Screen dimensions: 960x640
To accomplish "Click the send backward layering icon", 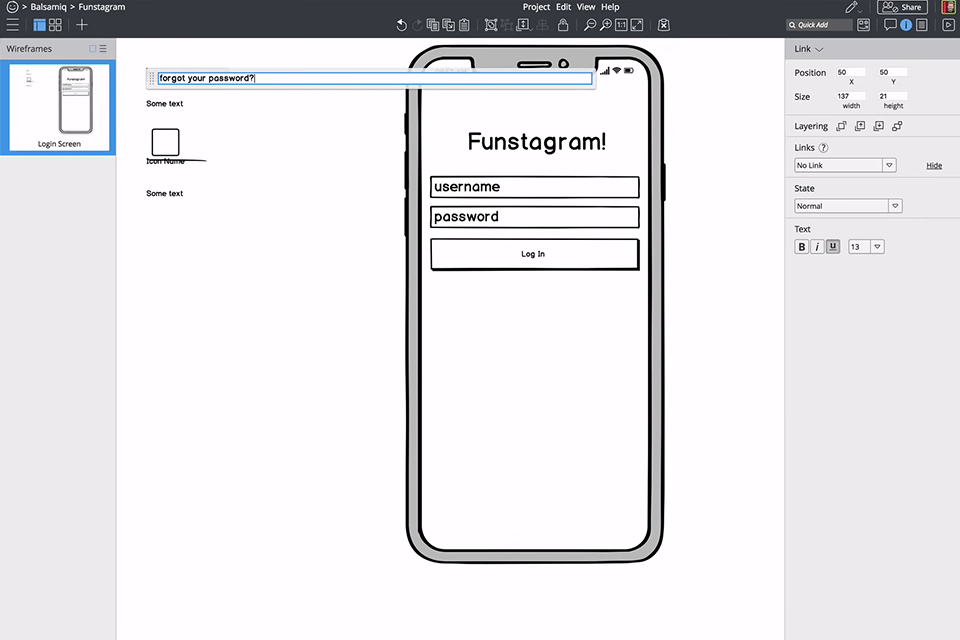I will coord(879,126).
